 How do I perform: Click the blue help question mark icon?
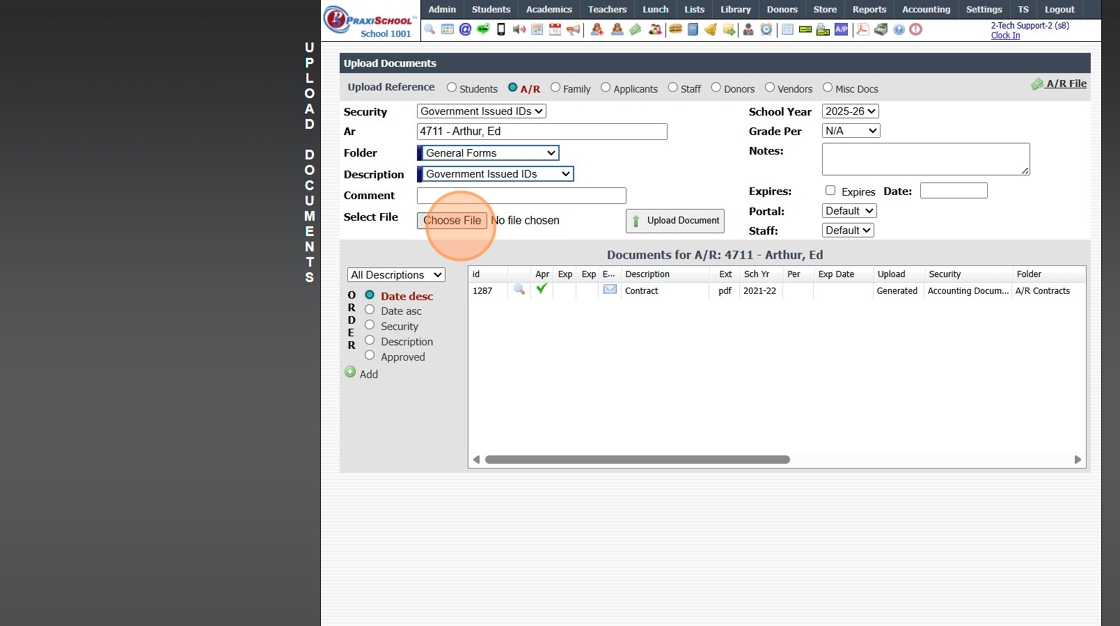click(899, 30)
